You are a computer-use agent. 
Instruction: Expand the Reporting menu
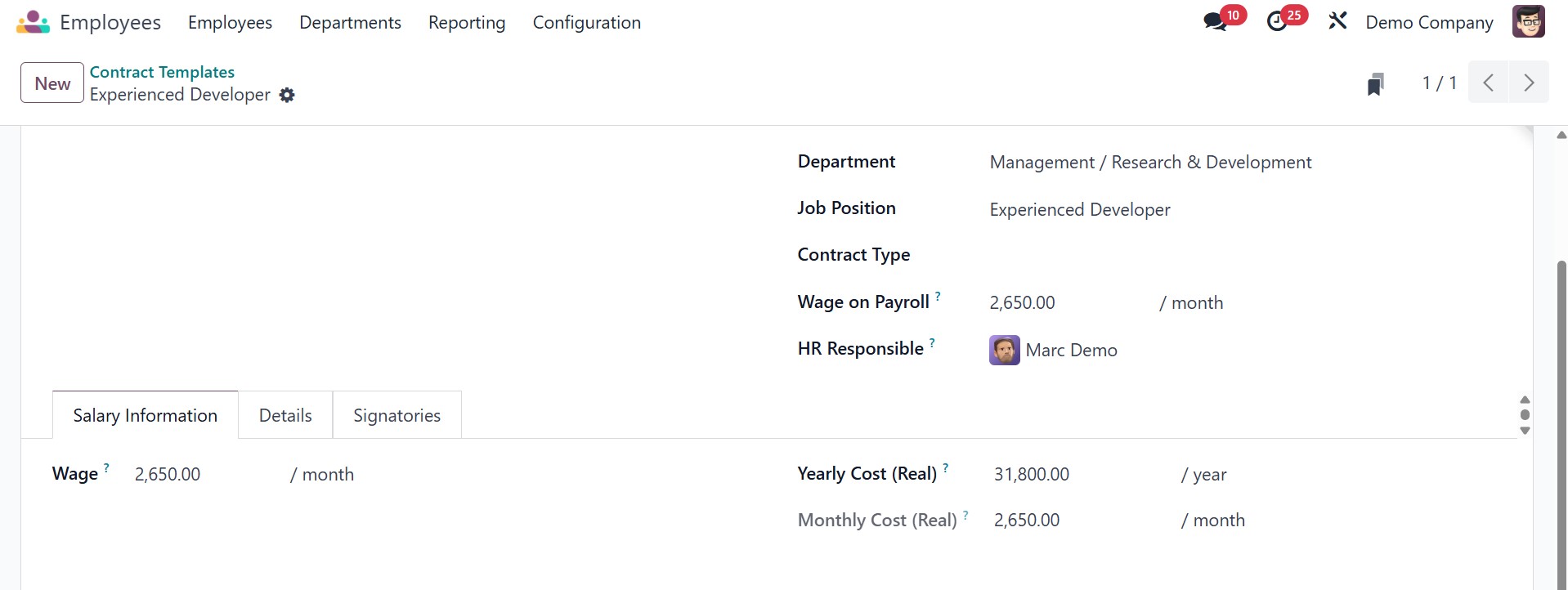click(467, 23)
